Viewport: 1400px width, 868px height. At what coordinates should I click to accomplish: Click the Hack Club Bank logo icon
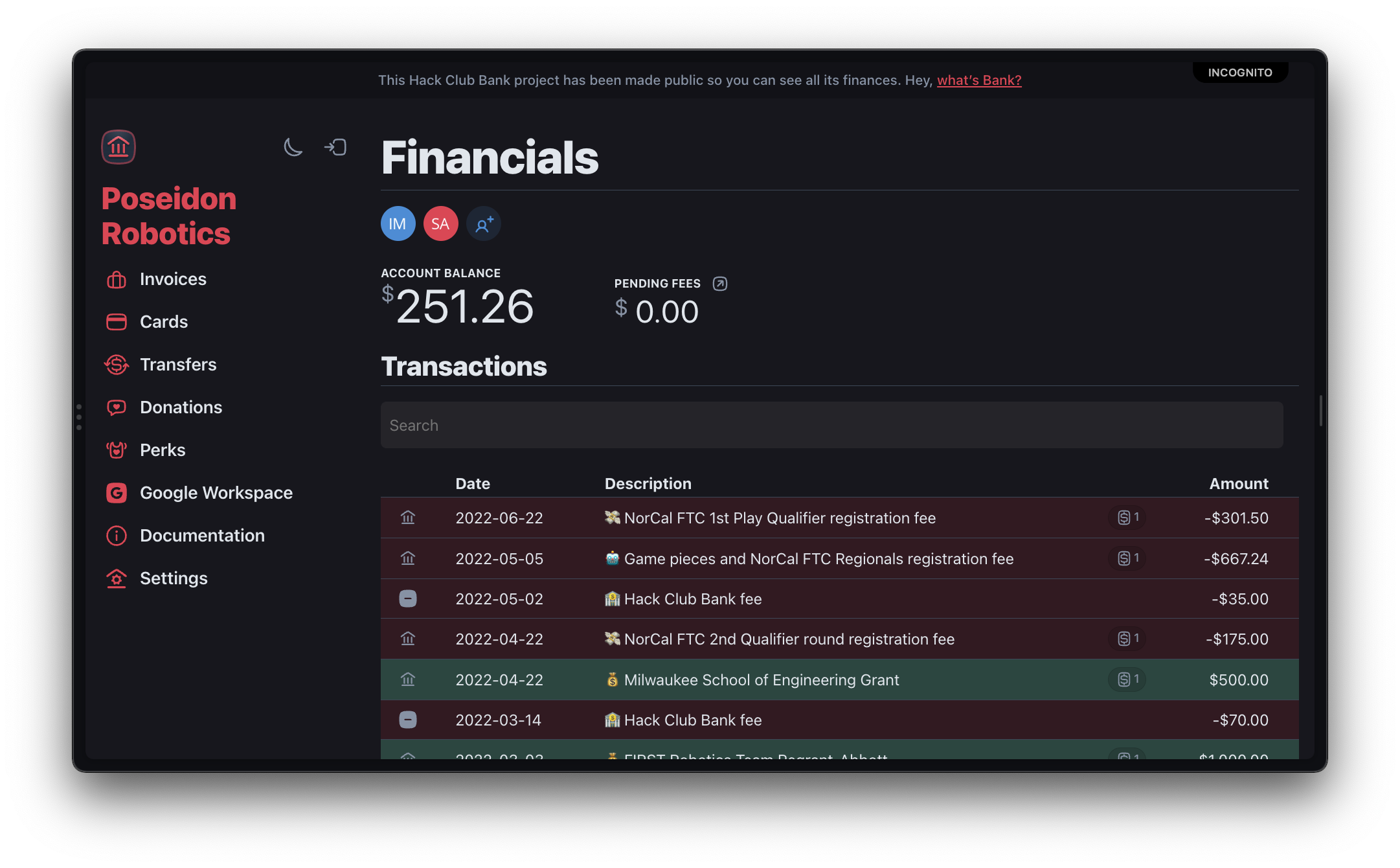click(119, 147)
